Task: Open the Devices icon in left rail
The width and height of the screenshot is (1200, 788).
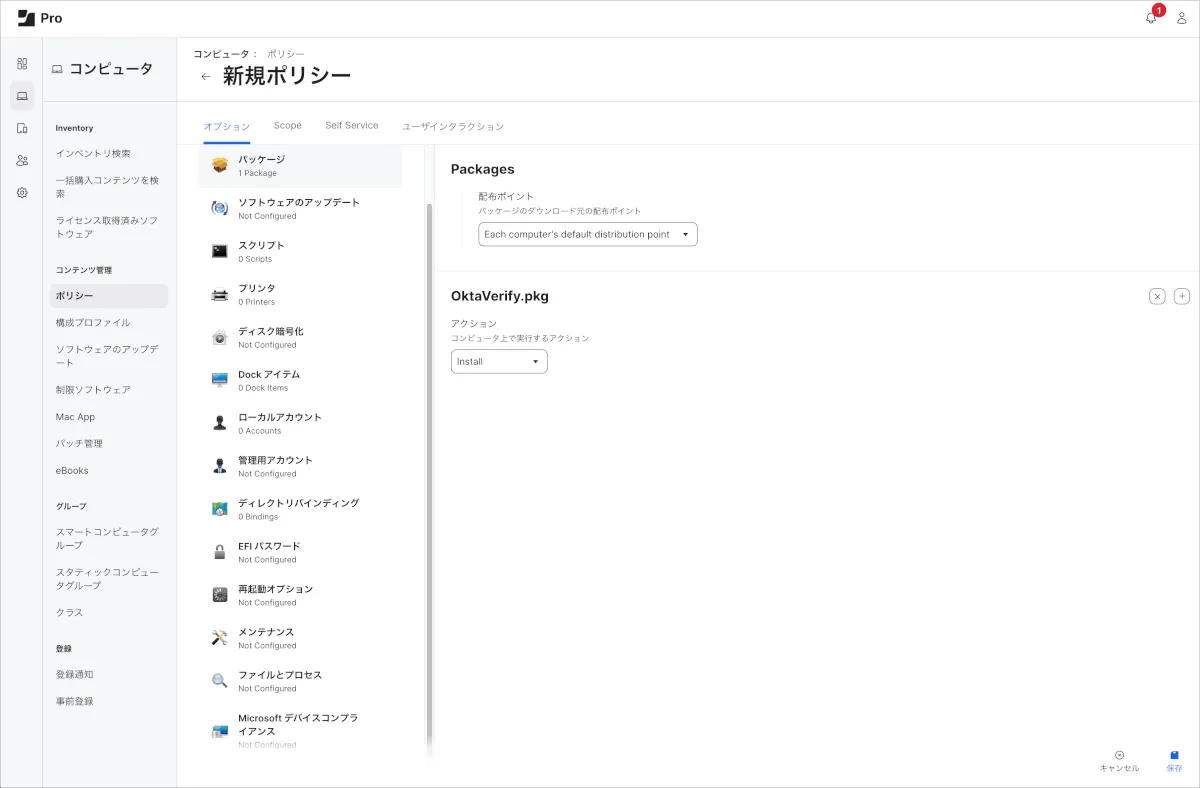Action: coord(22,128)
